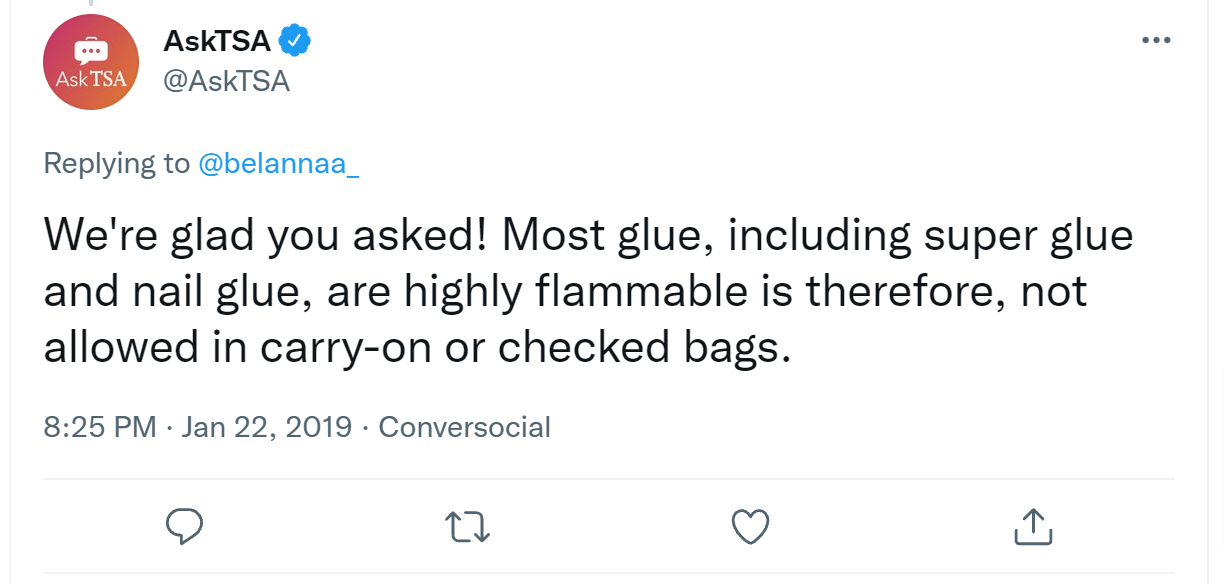Viewport: 1224px width, 584px height.
Task: Click the tweet's first line "We're glad you asked!"
Action: coord(265,236)
